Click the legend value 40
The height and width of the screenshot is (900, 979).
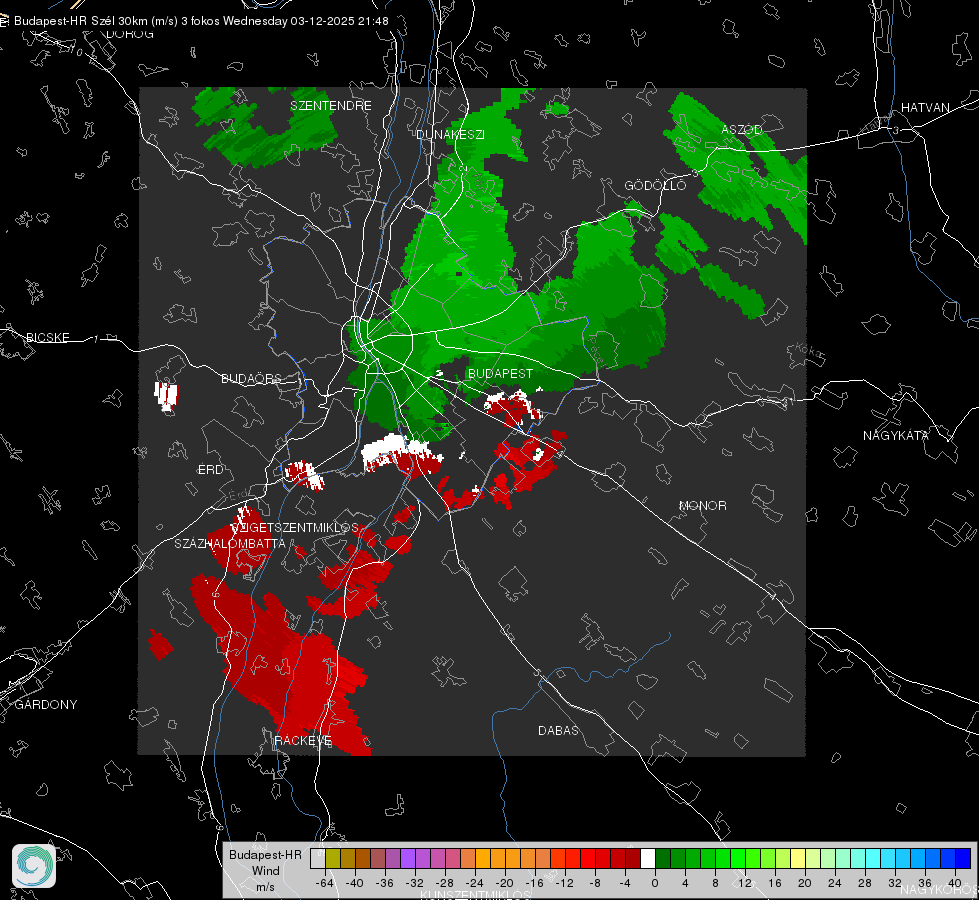click(x=955, y=883)
